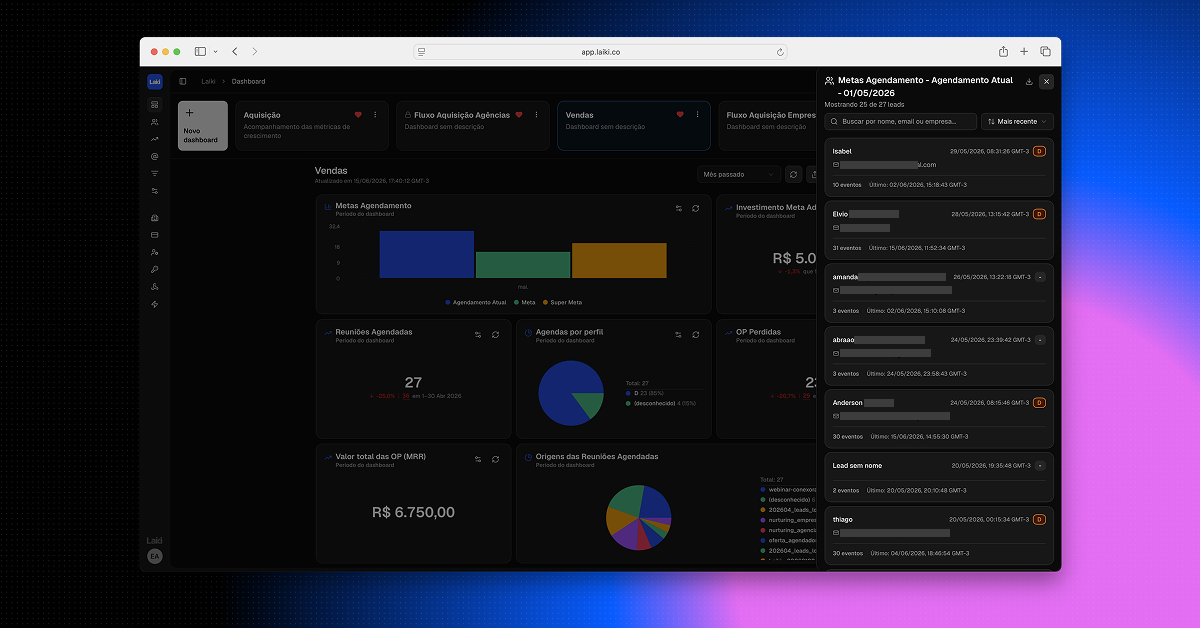This screenshot has width=1200, height=628.
Task: Open the three-dot menu on Aquisição card
Action: (376, 115)
